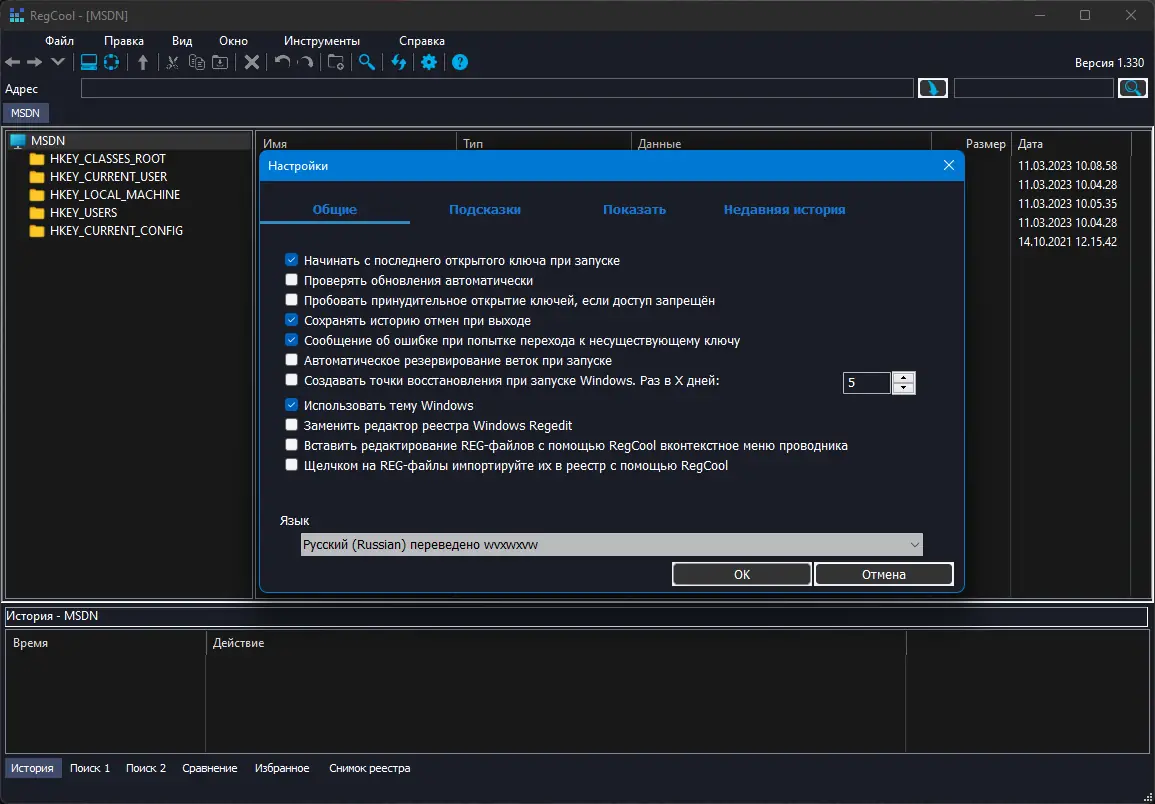Viewport: 1155px width, 804px height.
Task: Click the 'Отмена' button
Action: [x=883, y=574]
